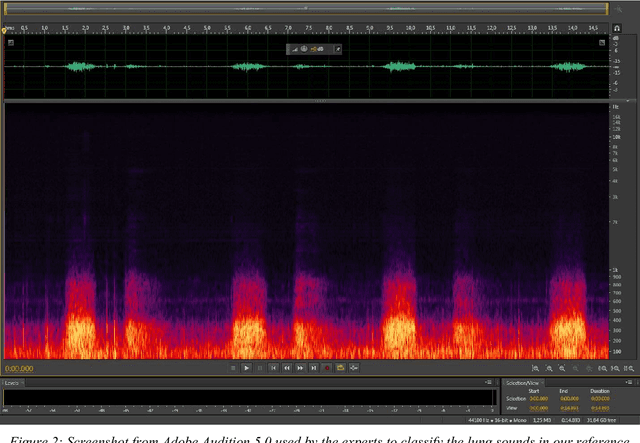Image resolution: width=640 pixels, height=443 pixels.
Task: Click the first zoom icon in zoom toolbar
Action: coord(536,369)
